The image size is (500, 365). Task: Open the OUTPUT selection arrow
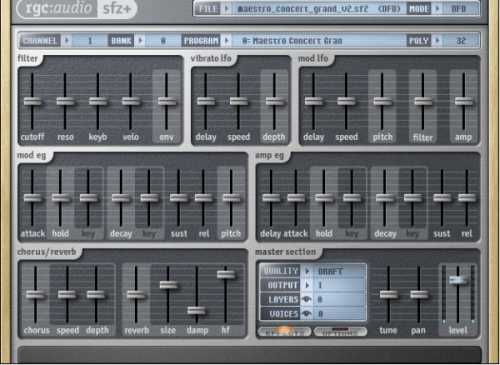click(307, 285)
